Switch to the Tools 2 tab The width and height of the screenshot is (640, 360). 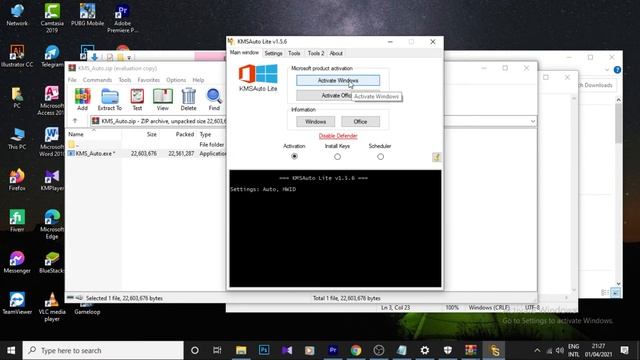[316, 53]
